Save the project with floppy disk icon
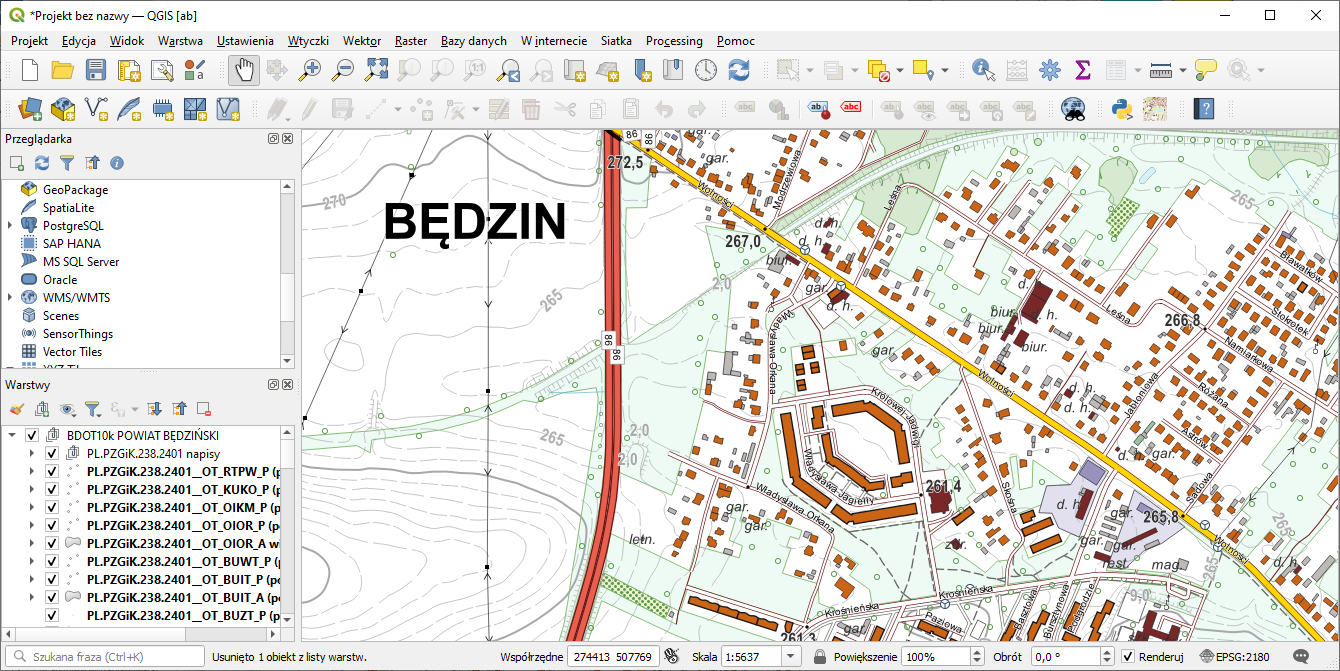Image resolution: width=1340 pixels, height=671 pixels. pyautogui.click(x=96, y=70)
